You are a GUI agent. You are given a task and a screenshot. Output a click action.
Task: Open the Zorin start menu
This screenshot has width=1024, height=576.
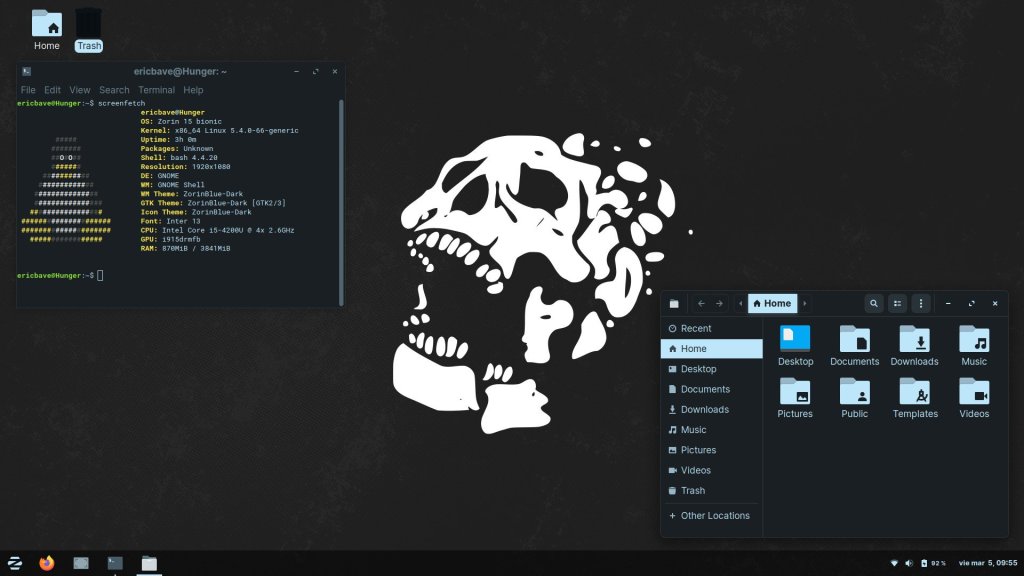coord(15,563)
